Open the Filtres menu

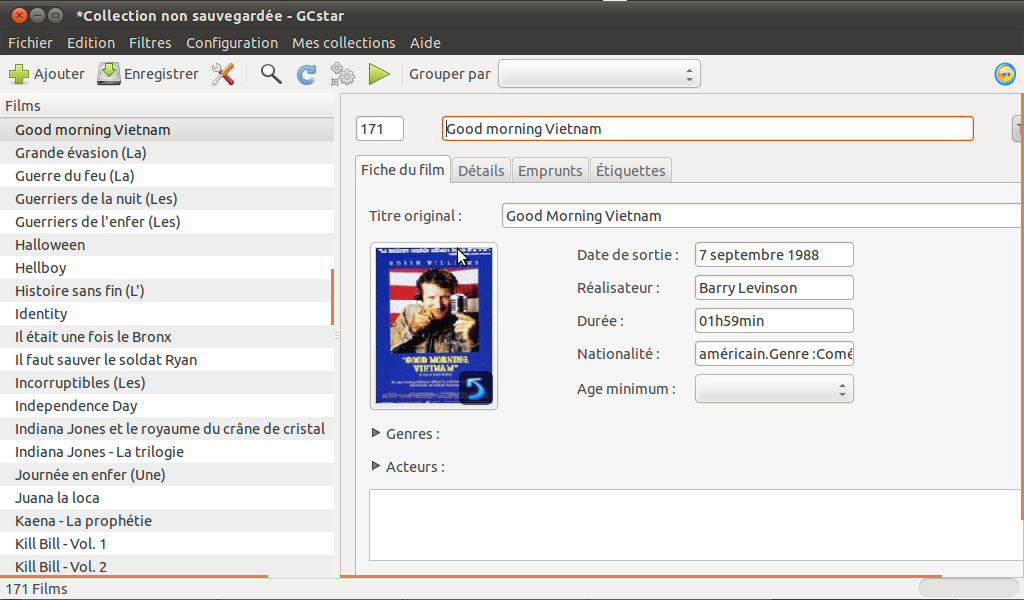point(150,43)
